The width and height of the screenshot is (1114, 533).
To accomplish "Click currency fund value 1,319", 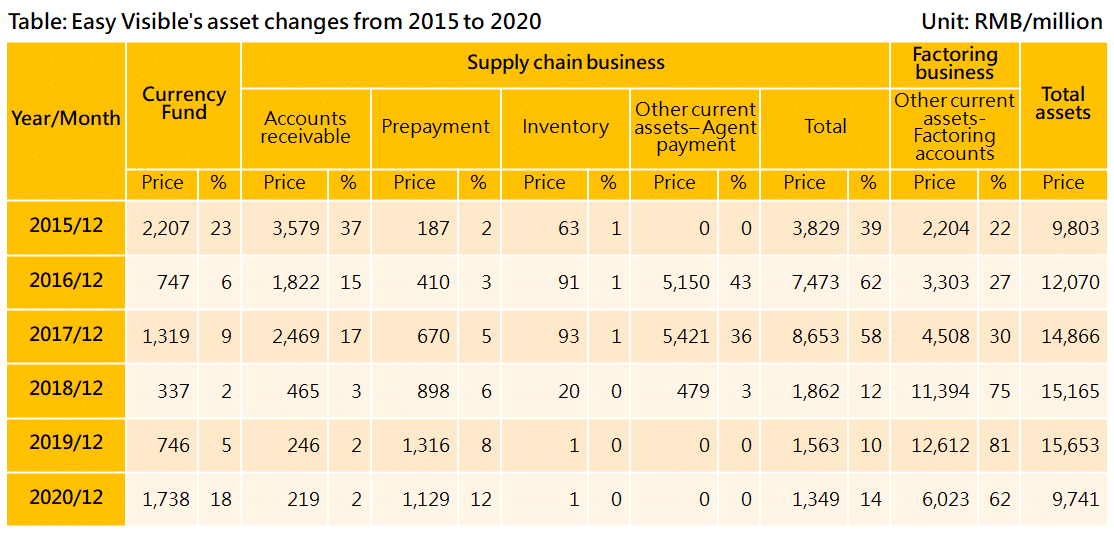I will click(166, 338).
